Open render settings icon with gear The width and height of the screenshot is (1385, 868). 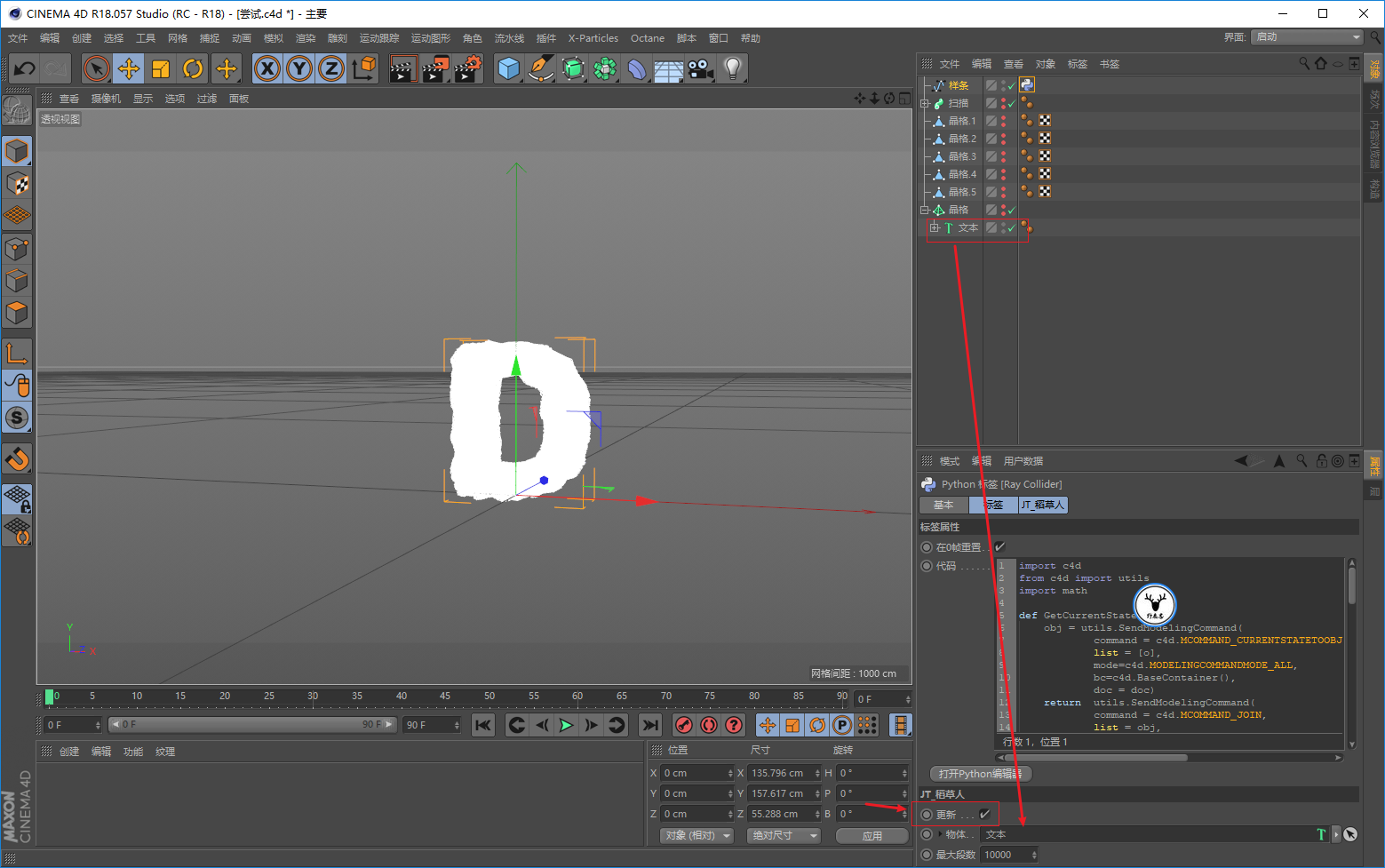[x=468, y=68]
